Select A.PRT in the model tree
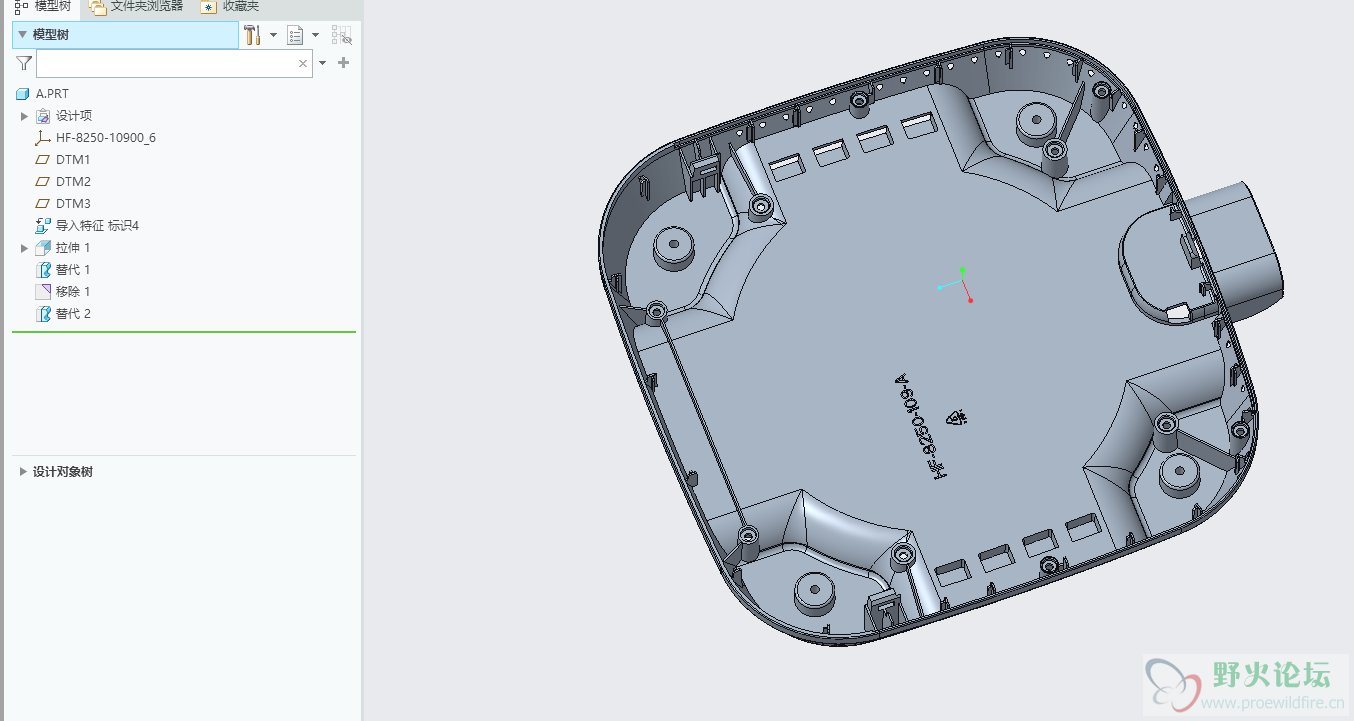This screenshot has height=721, width=1354. click(52, 94)
